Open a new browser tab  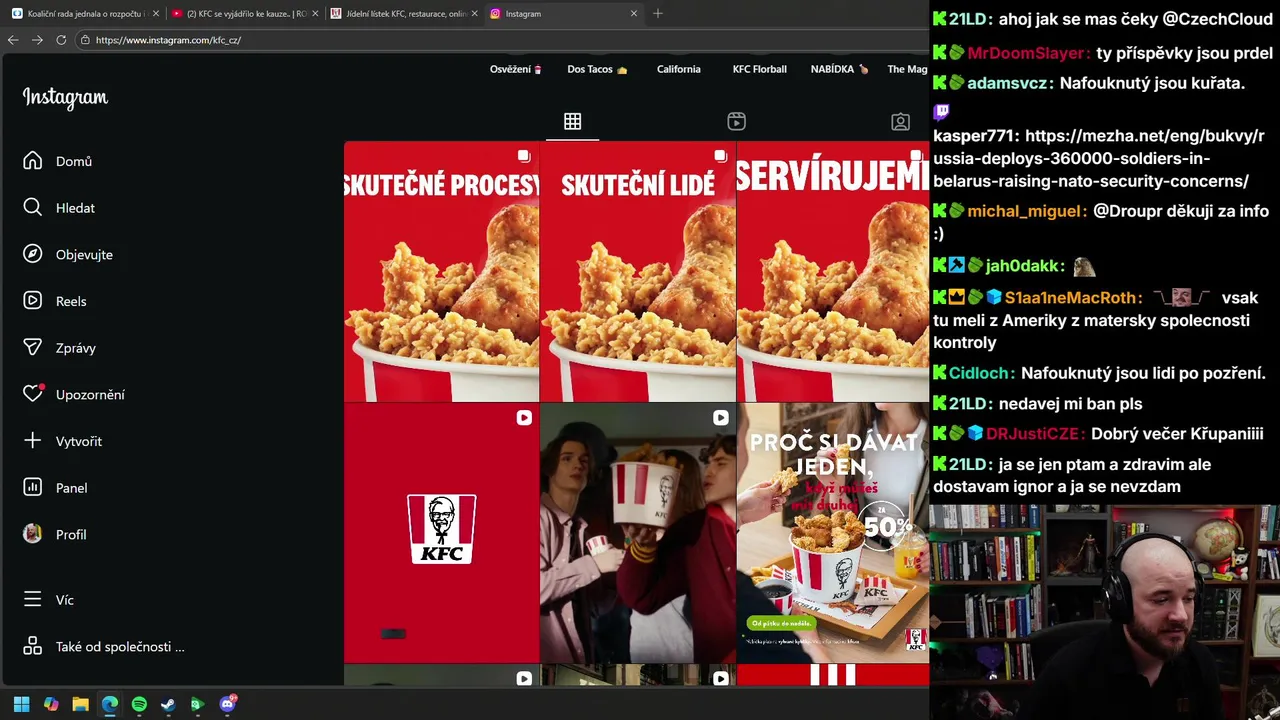coord(657,14)
